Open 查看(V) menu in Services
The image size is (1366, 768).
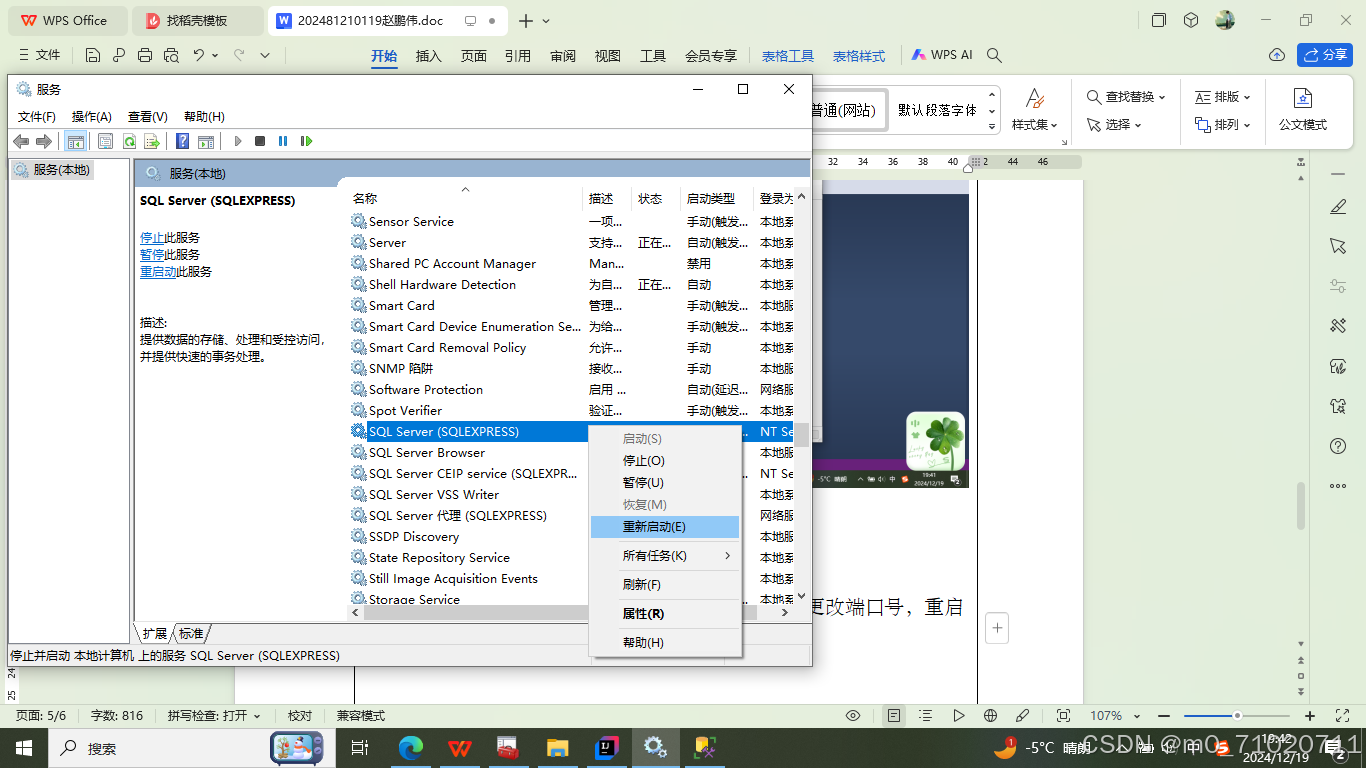(x=148, y=117)
